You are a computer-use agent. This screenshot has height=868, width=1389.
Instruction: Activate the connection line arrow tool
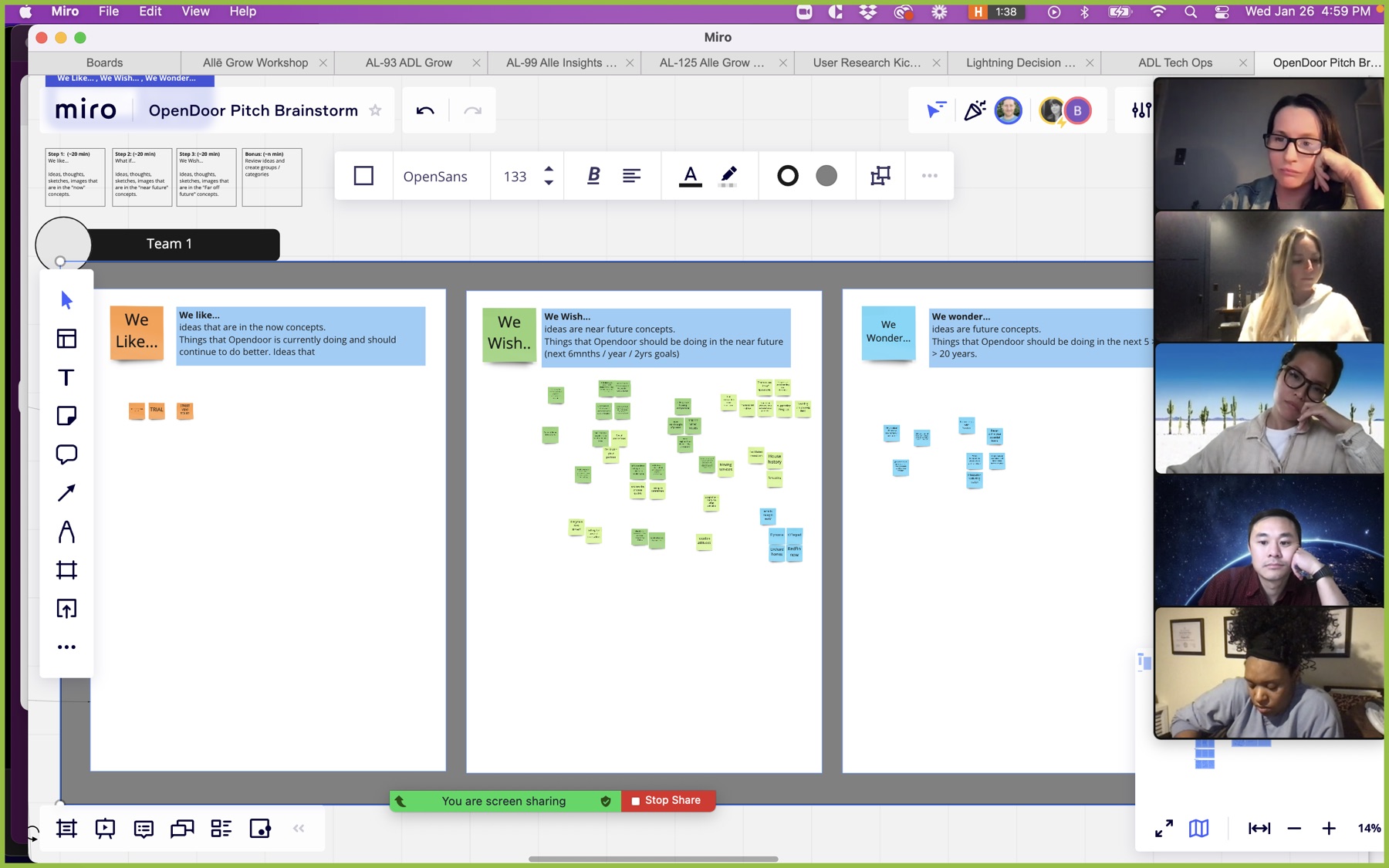[66, 493]
